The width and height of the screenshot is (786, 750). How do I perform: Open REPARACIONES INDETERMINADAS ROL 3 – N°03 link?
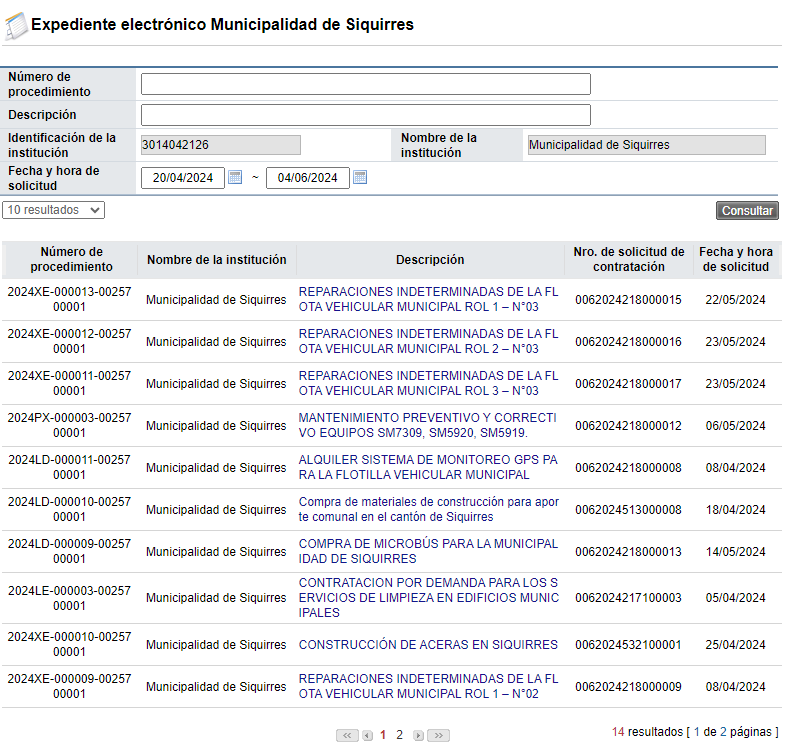[x=428, y=384]
